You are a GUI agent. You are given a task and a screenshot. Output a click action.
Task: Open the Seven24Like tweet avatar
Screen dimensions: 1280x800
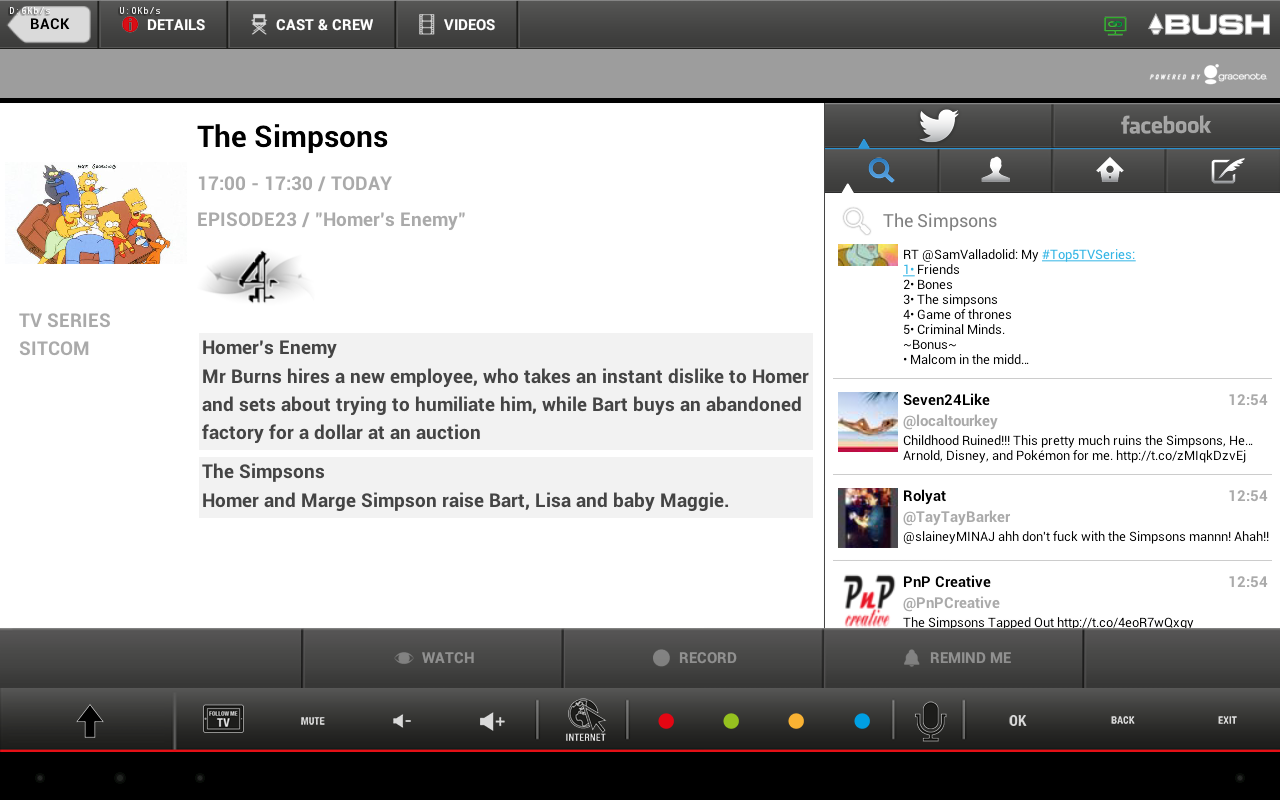coord(868,422)
